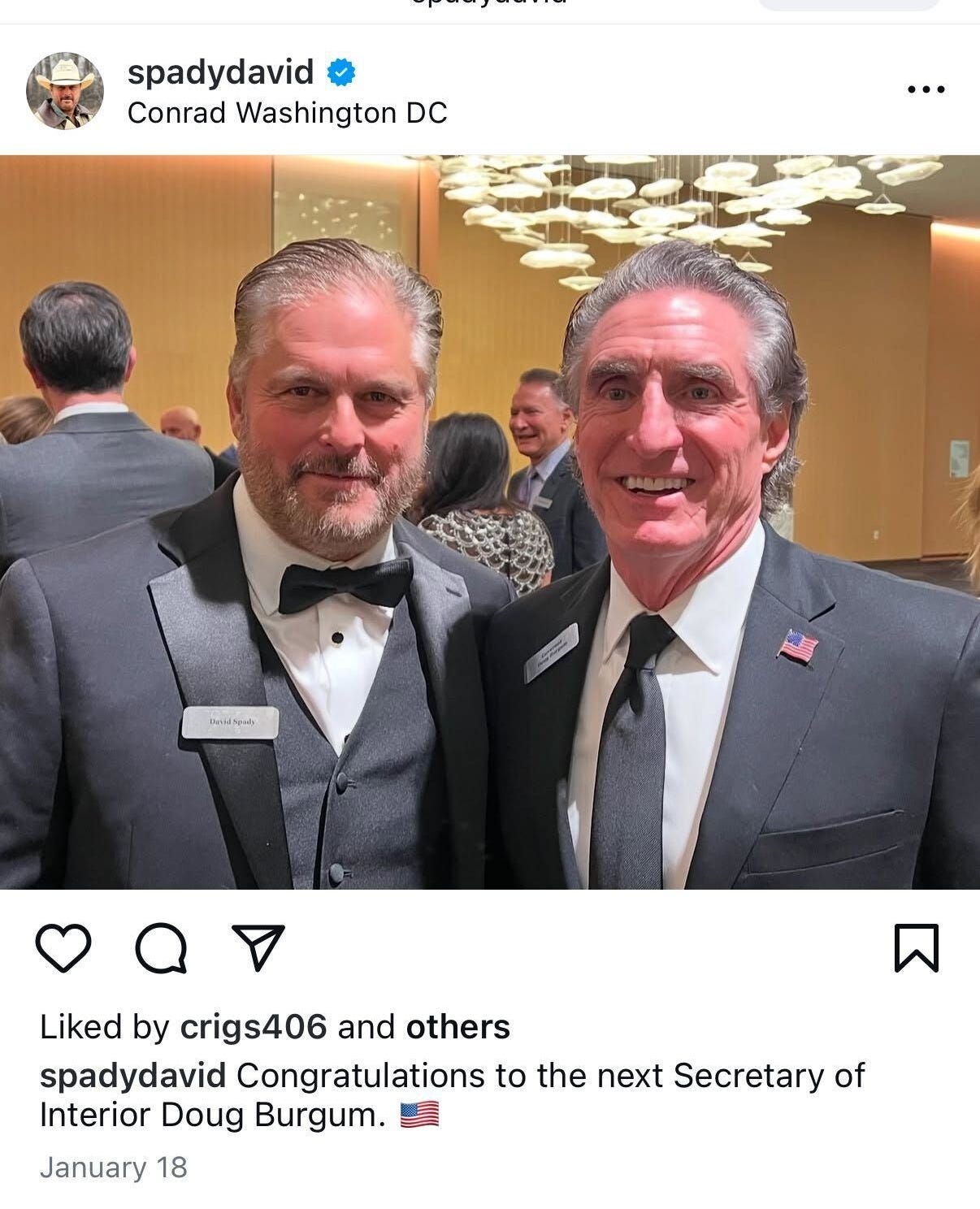Screen dimensions: 980x1209
Task: Share post using paper plane icon
Action: pos(258,947)
